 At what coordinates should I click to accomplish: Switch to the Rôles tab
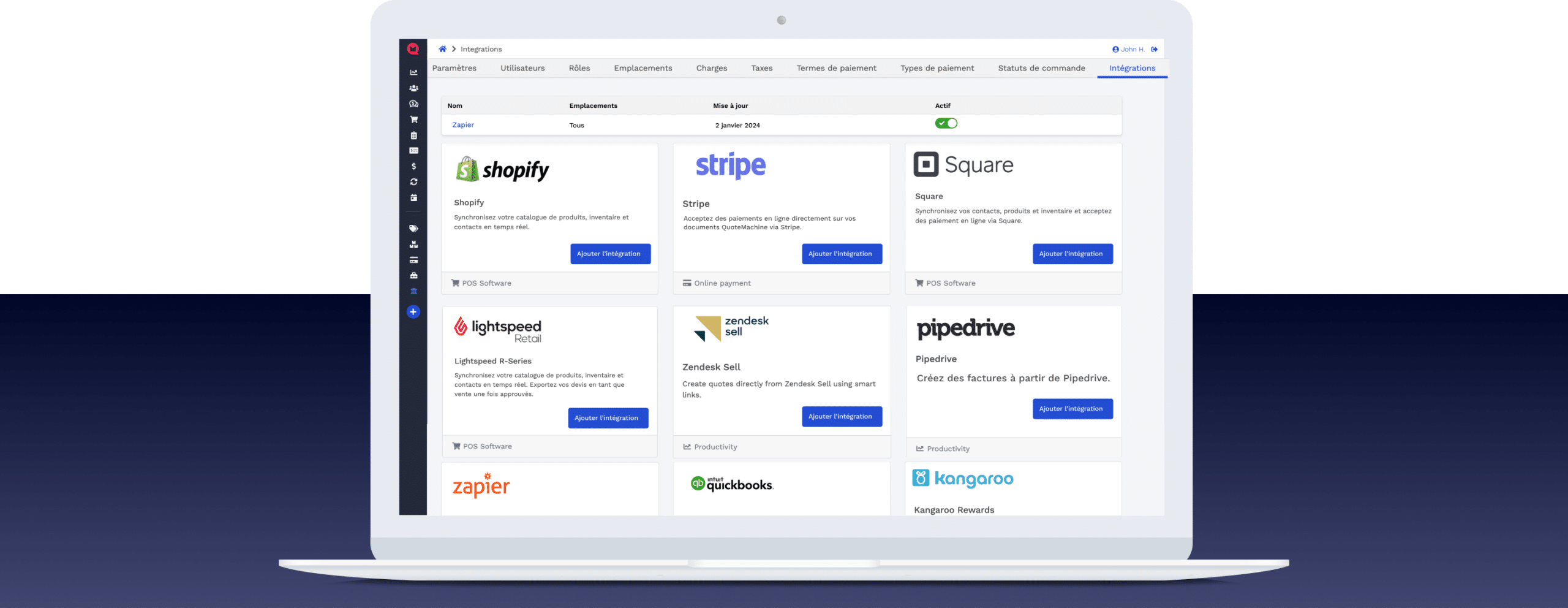[579, 68]
